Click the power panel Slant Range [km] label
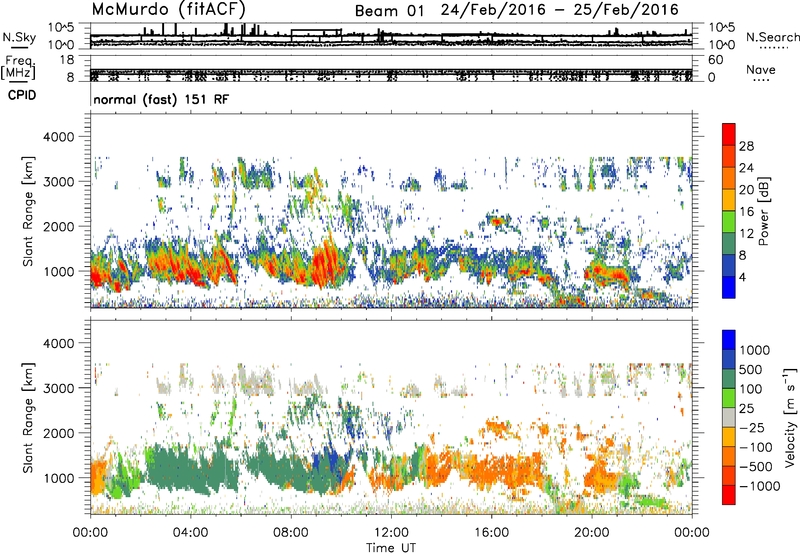The image size is (800, 554). coord(28,211)
